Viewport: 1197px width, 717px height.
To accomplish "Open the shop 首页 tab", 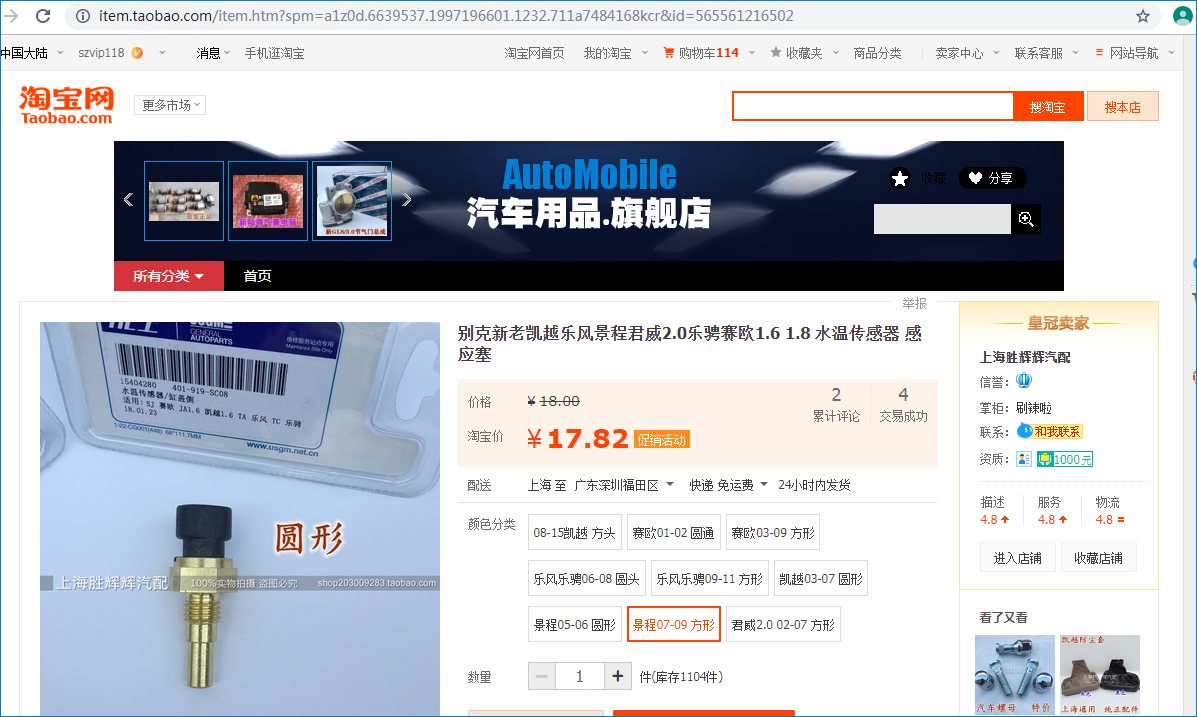I will 257,276.
